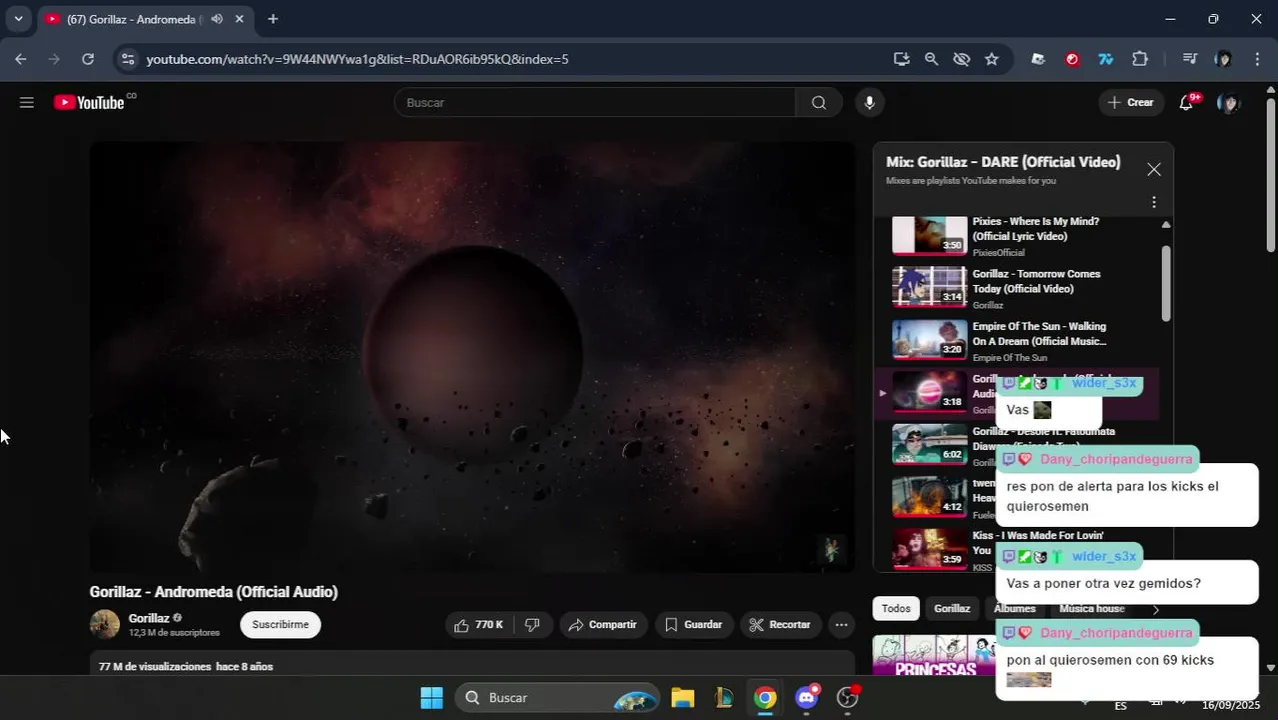The image size is (1278, 720).
Task: Open Gorillaz channel name link
Action: point(149,618)
